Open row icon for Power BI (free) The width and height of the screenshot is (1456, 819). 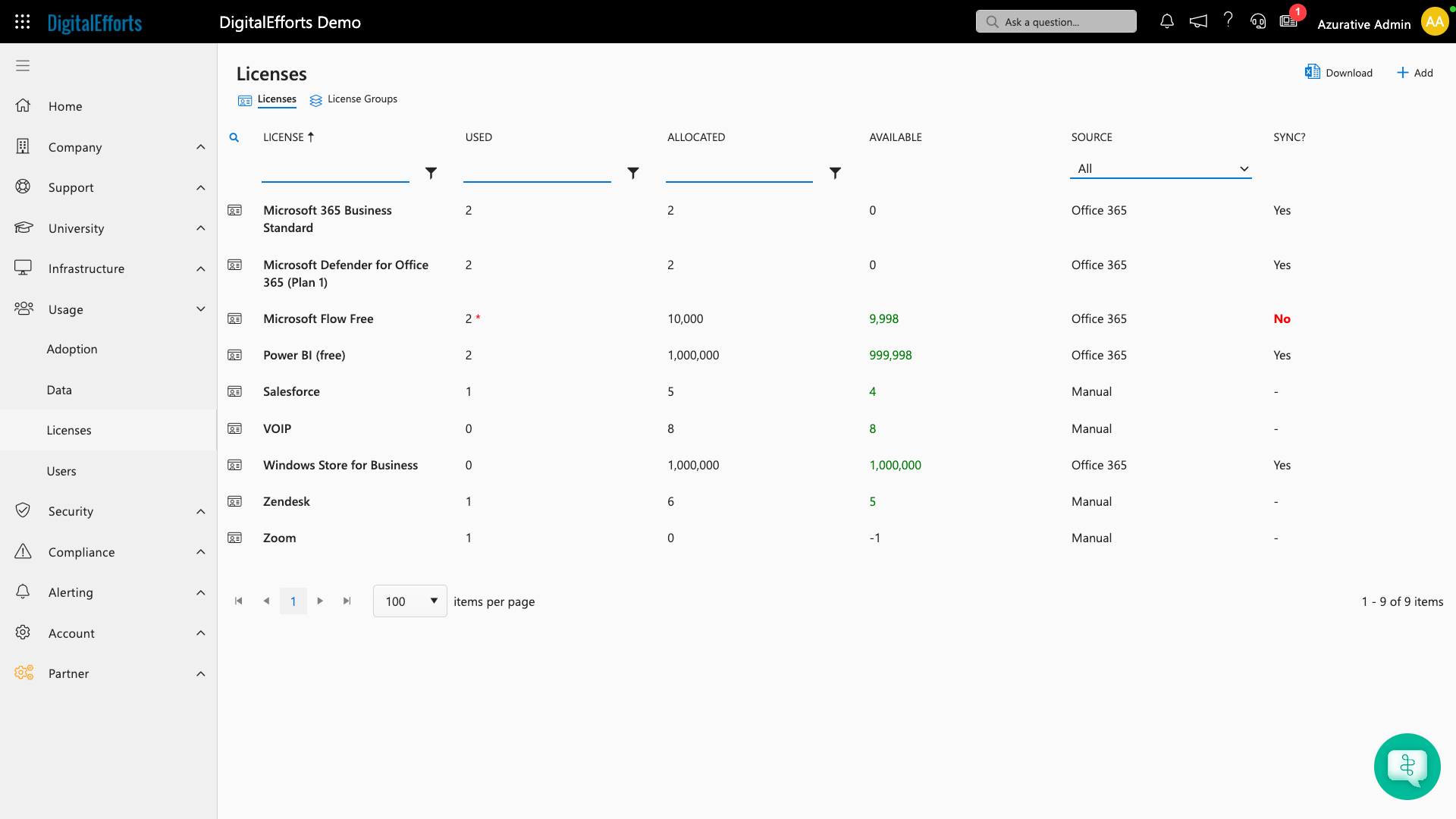click(x=235, y=355)
